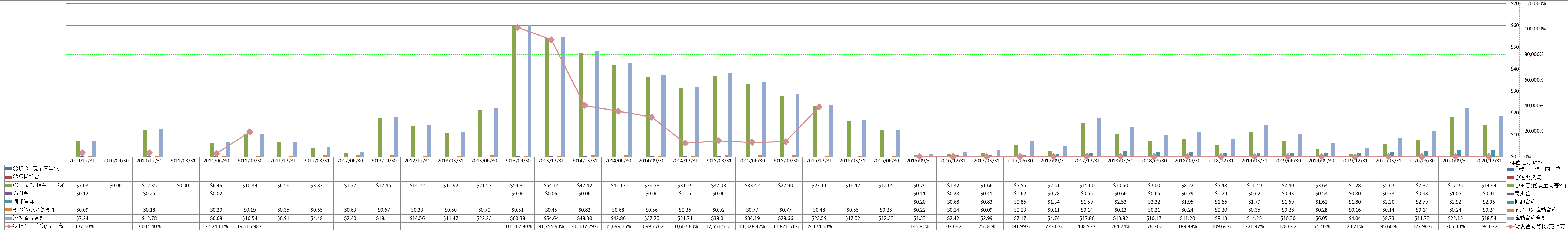This screenshot has height=231, width=1568.
Task: Select the 2020/12/31 column header
Action: tap(1488, 161)
